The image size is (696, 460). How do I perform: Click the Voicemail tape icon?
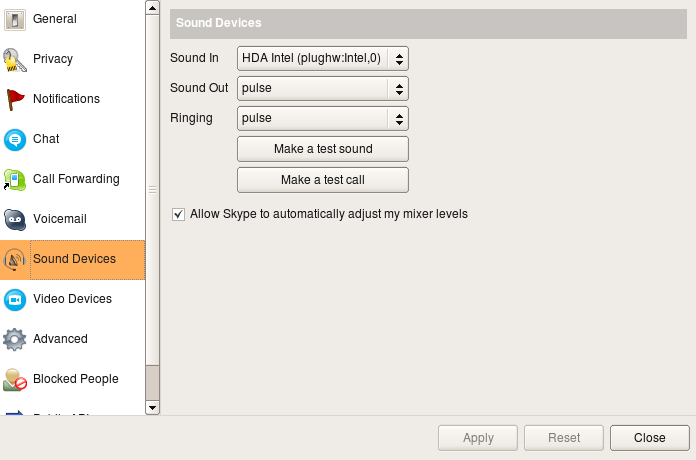14,219
